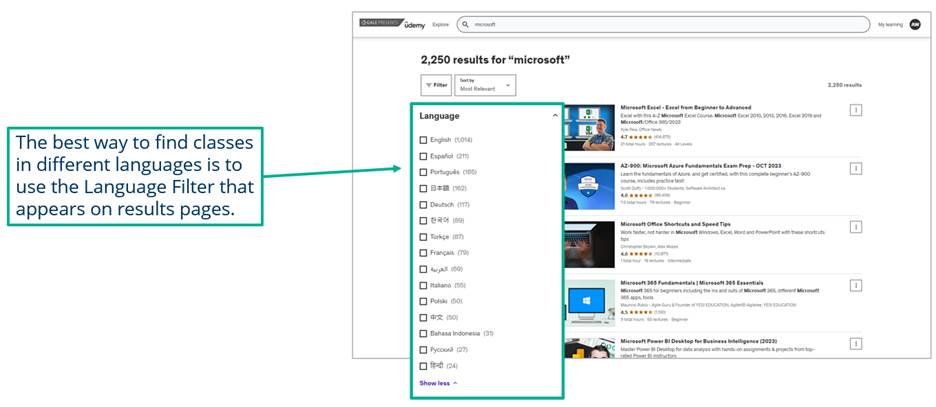Click the search field containing microsoft

(660, 24)
